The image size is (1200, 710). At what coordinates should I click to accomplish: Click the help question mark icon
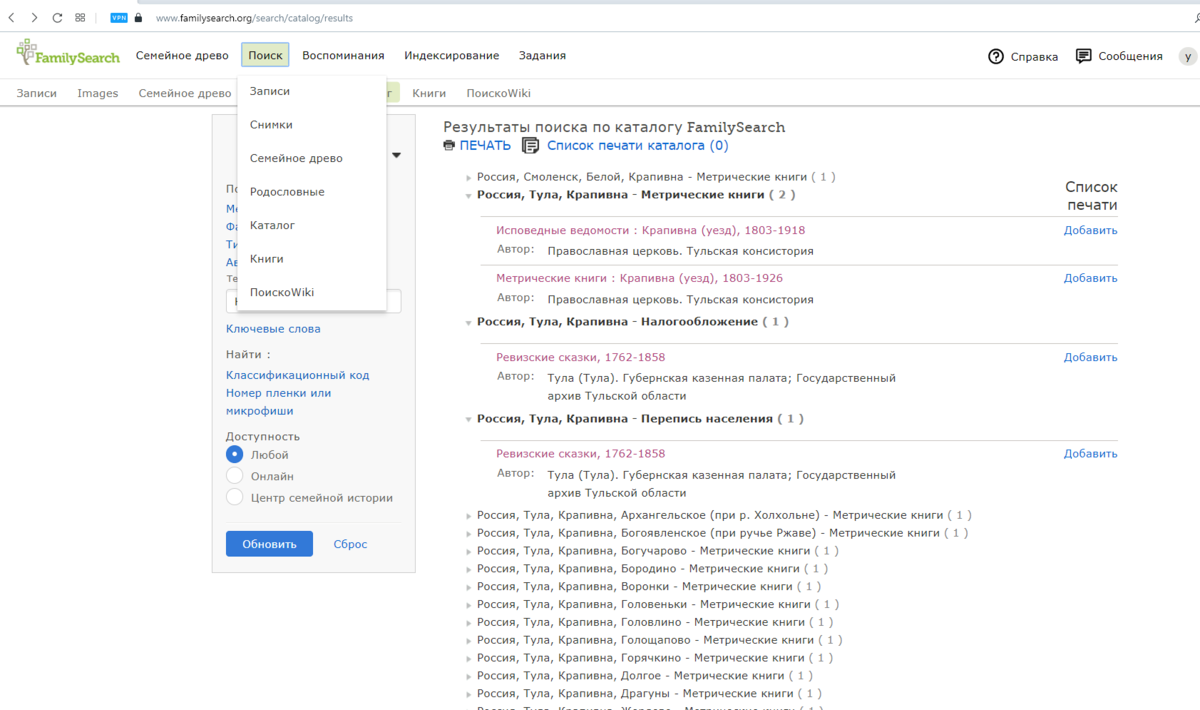point(996,56)
